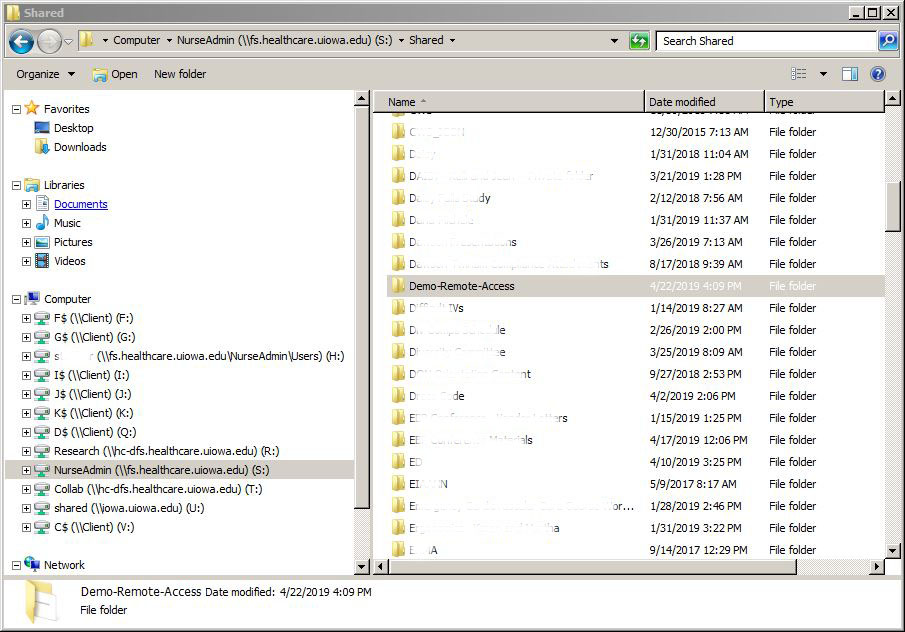Click in the Search Shared field
This screenshot has width=905, height=632.
[765, 41]
